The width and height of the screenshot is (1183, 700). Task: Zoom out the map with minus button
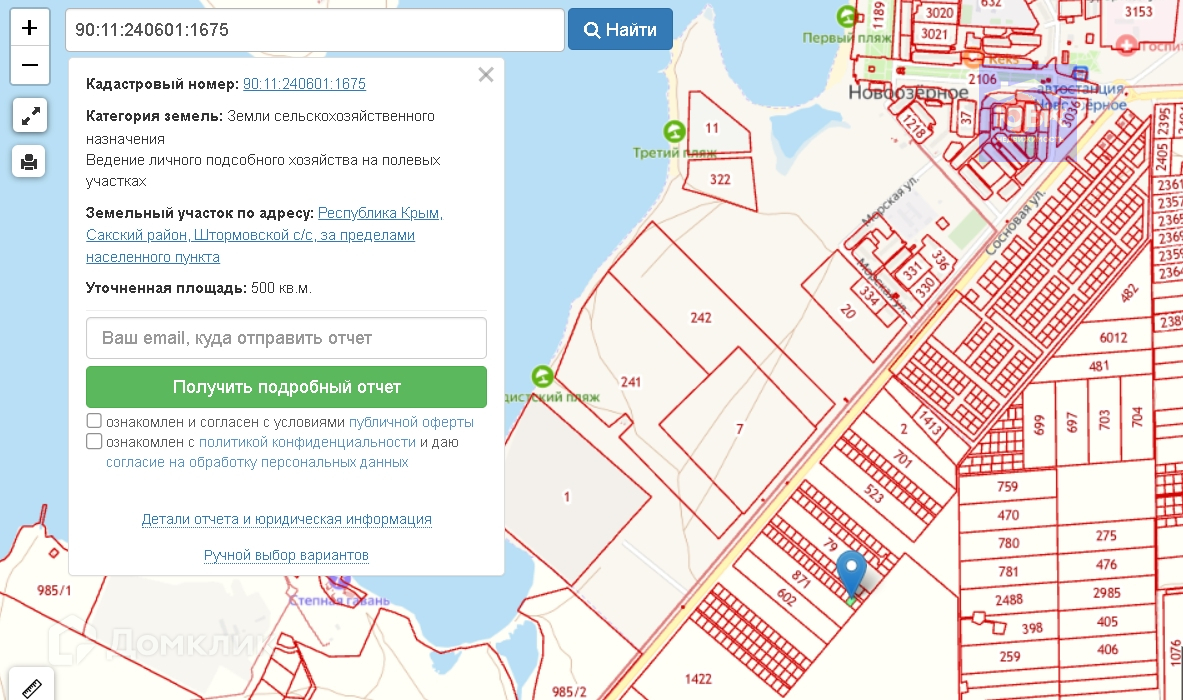click(29, 66)
